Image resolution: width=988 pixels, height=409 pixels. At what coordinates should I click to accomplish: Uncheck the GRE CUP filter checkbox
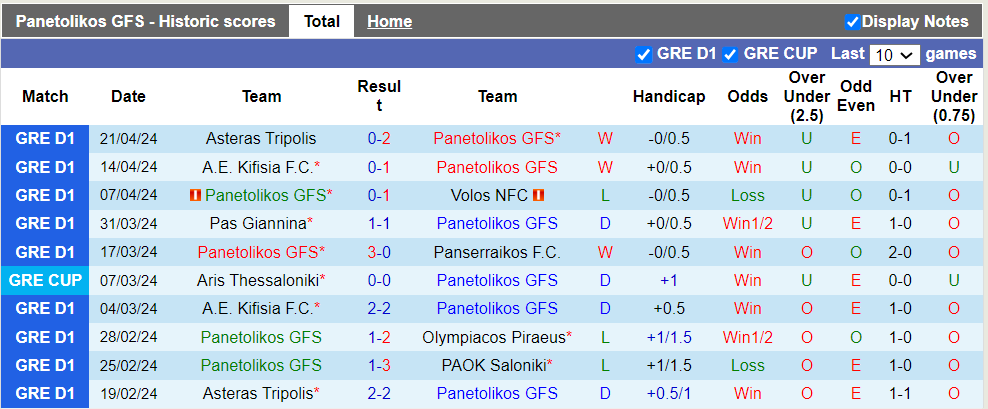pyautogui.click(x=731, y=54)
